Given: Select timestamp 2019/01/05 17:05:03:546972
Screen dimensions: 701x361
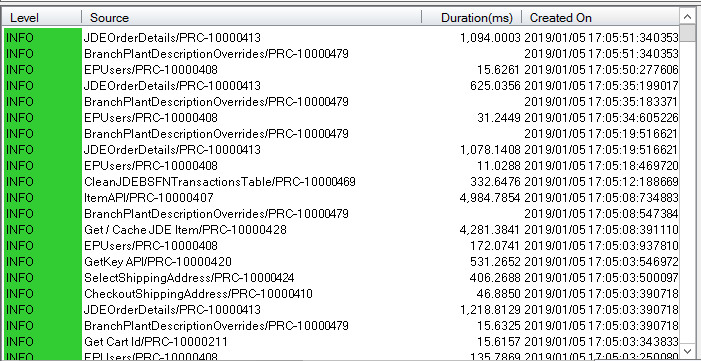Looking at the screenshot, I should click(x=601, y=262).
